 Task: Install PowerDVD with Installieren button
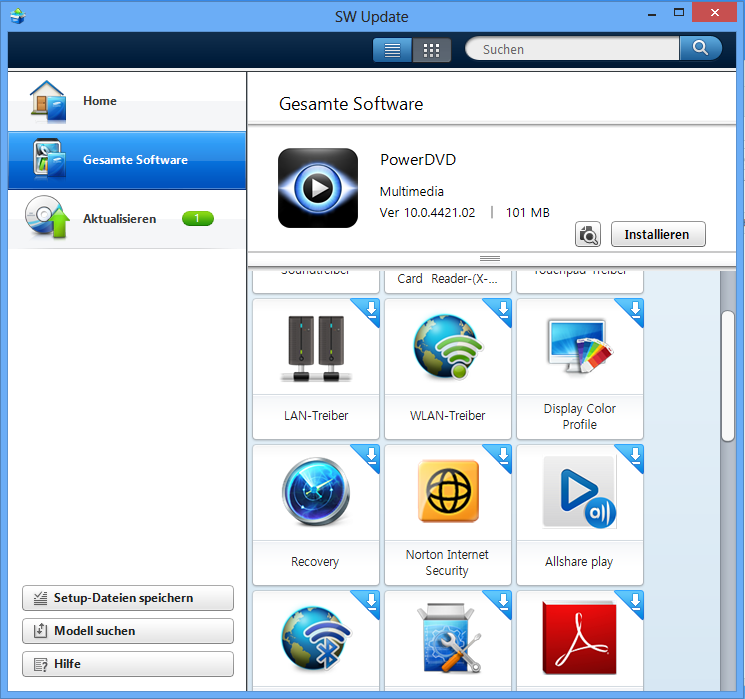(x=658, y=234)
